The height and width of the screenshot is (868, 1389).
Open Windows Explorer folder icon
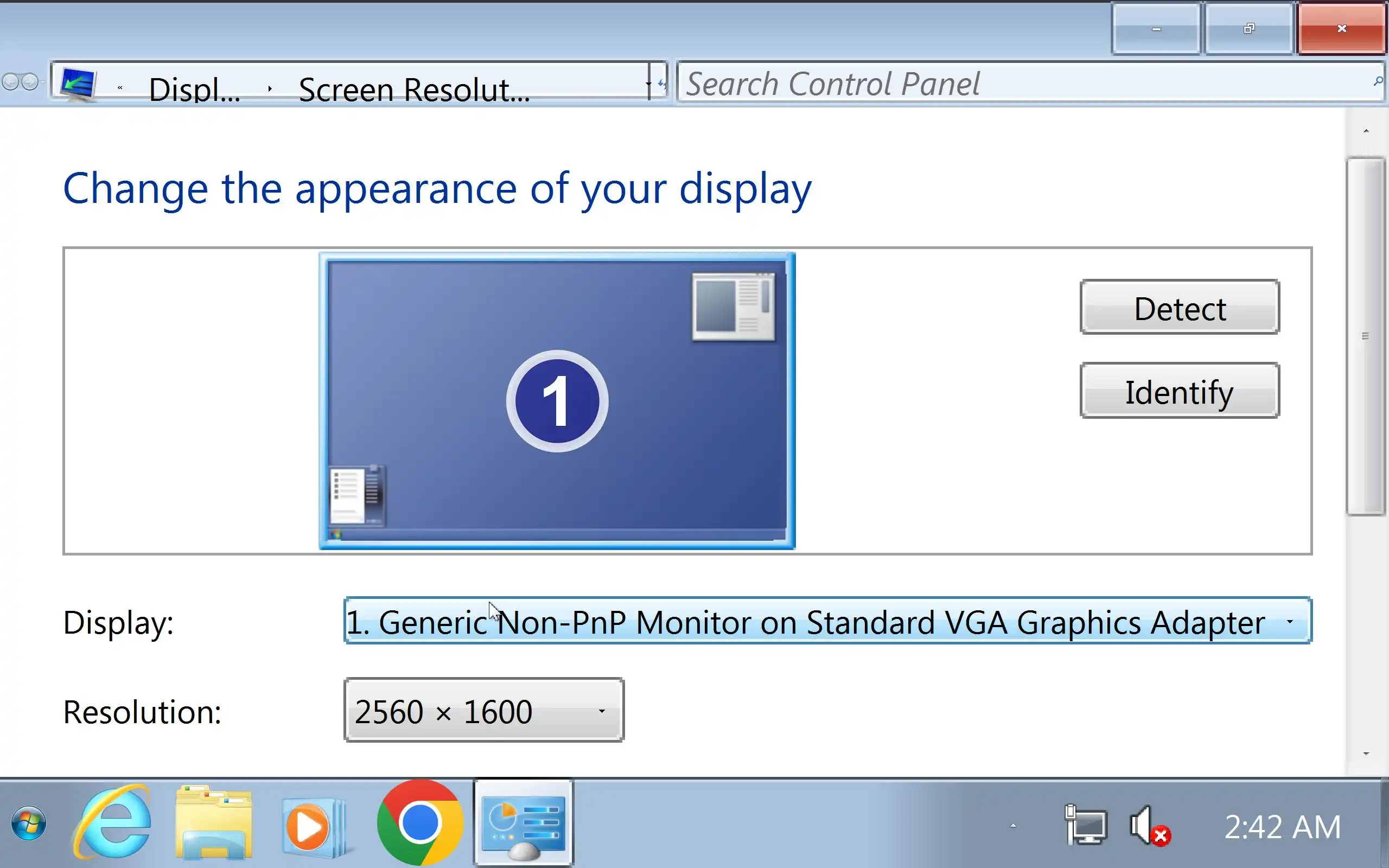[214, 822]
